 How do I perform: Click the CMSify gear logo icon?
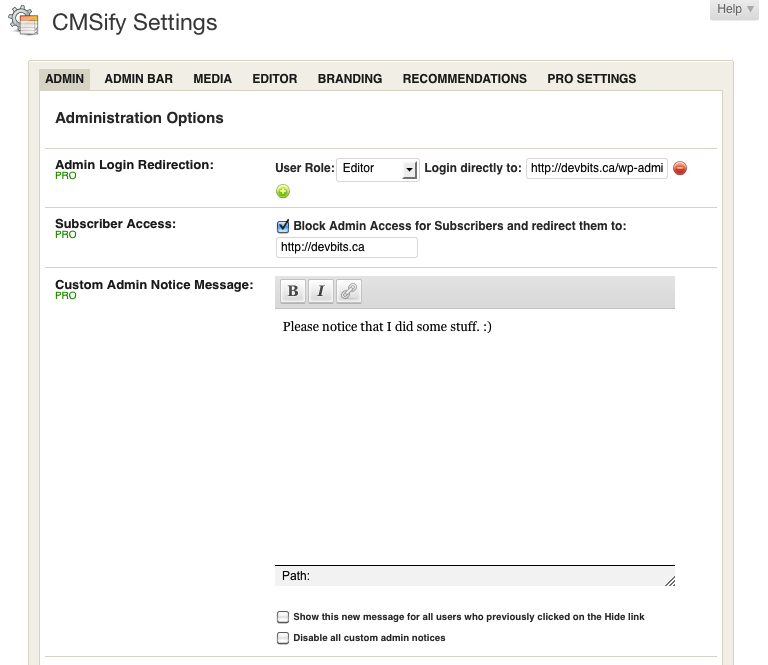click(24, 21)
